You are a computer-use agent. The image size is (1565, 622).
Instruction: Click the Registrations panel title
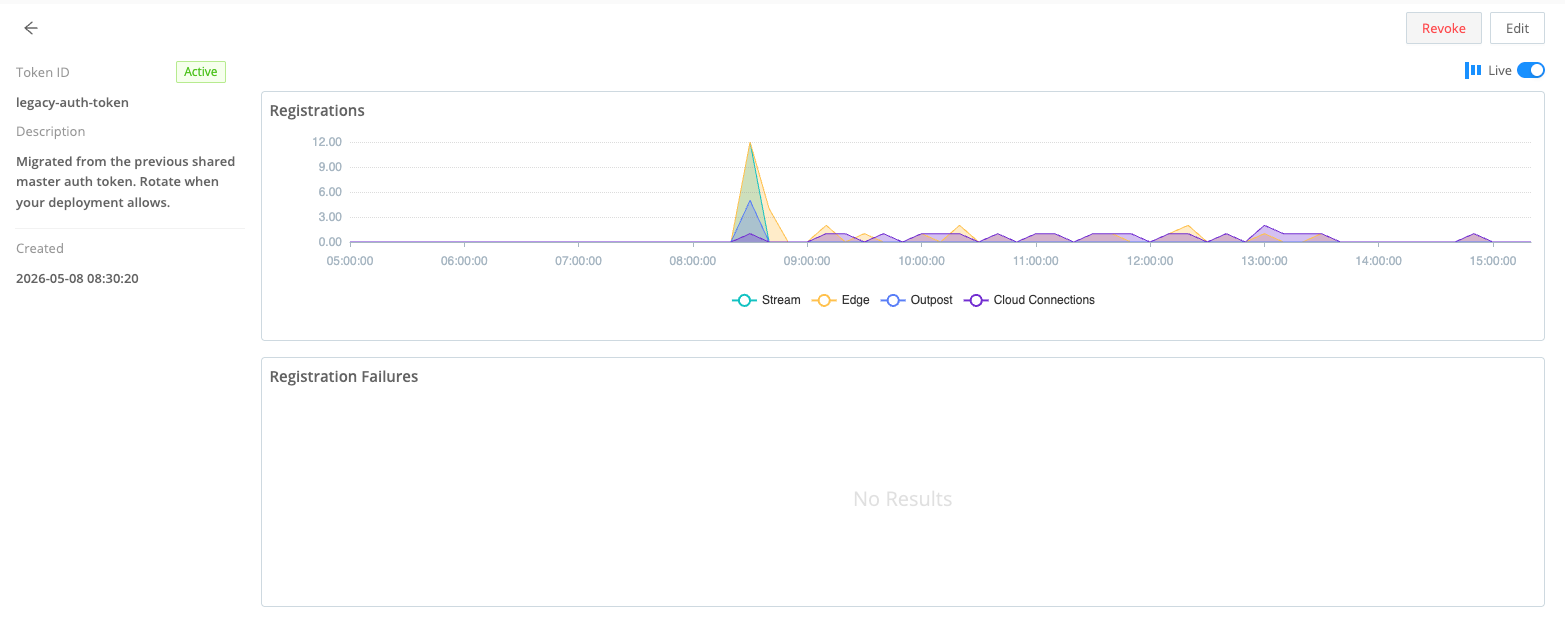tap(317, 110)
